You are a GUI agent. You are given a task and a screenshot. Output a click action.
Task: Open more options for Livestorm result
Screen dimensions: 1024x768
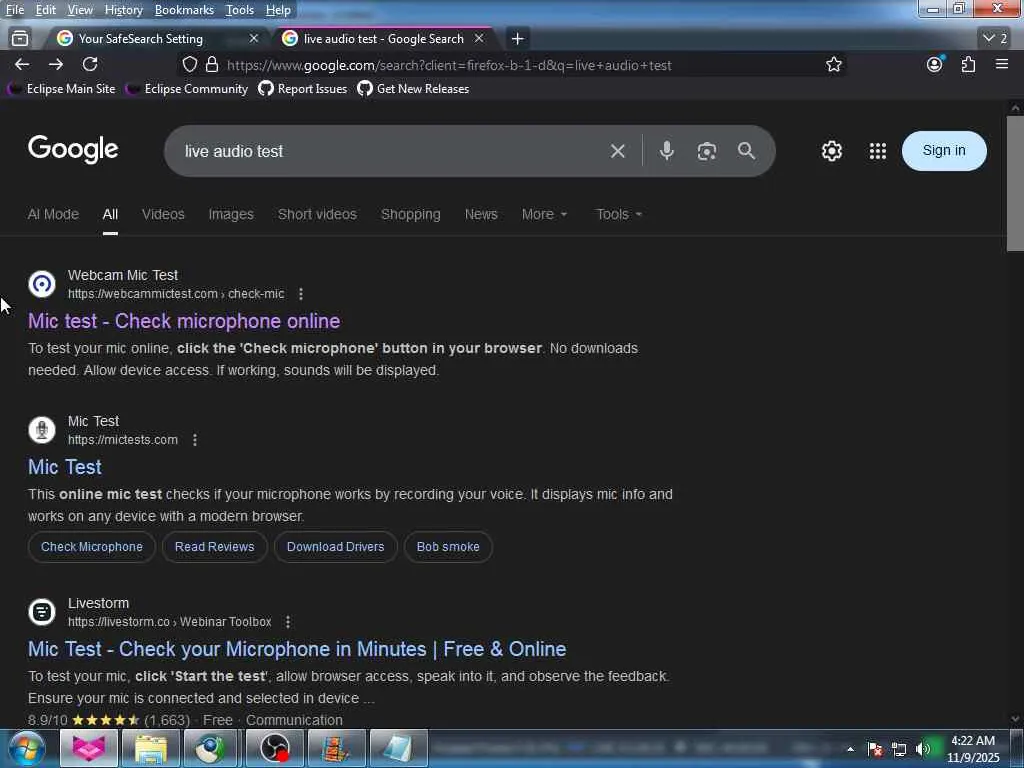pos(288,622)
